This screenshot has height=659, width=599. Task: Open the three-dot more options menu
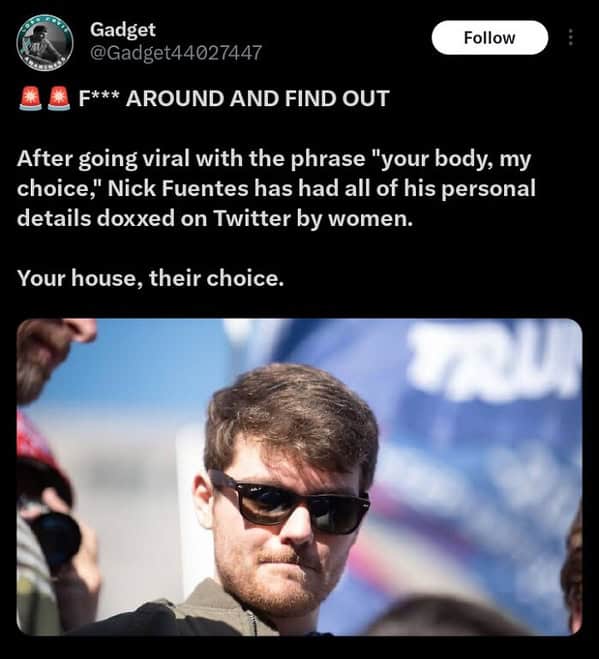pos(570,37)
